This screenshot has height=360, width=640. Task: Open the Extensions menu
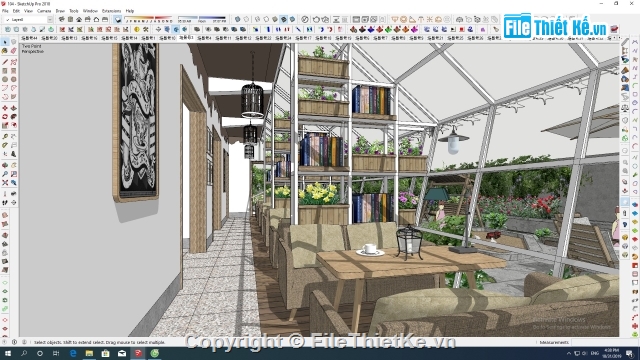click(x=111, y=11)
